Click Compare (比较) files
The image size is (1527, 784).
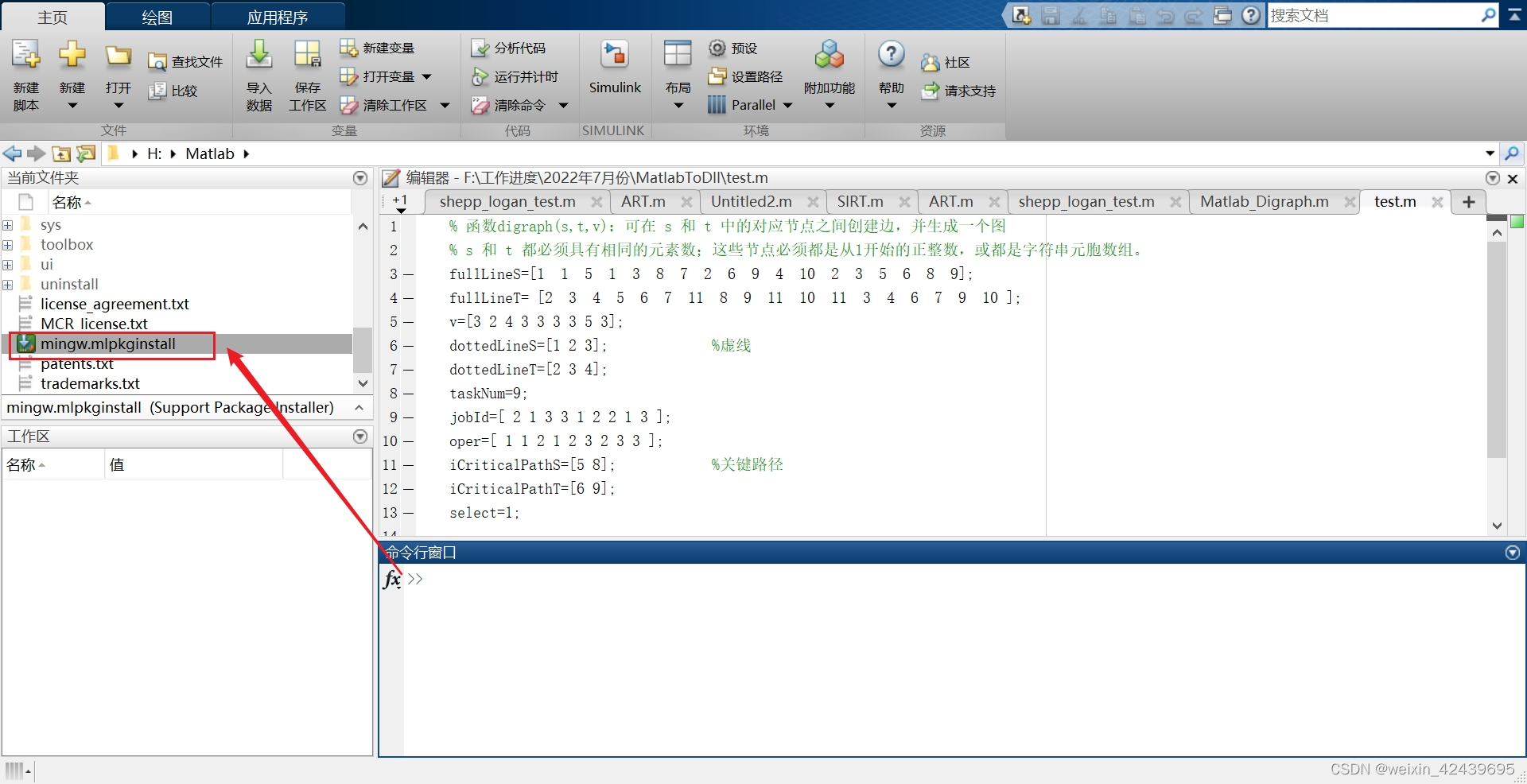173,91
